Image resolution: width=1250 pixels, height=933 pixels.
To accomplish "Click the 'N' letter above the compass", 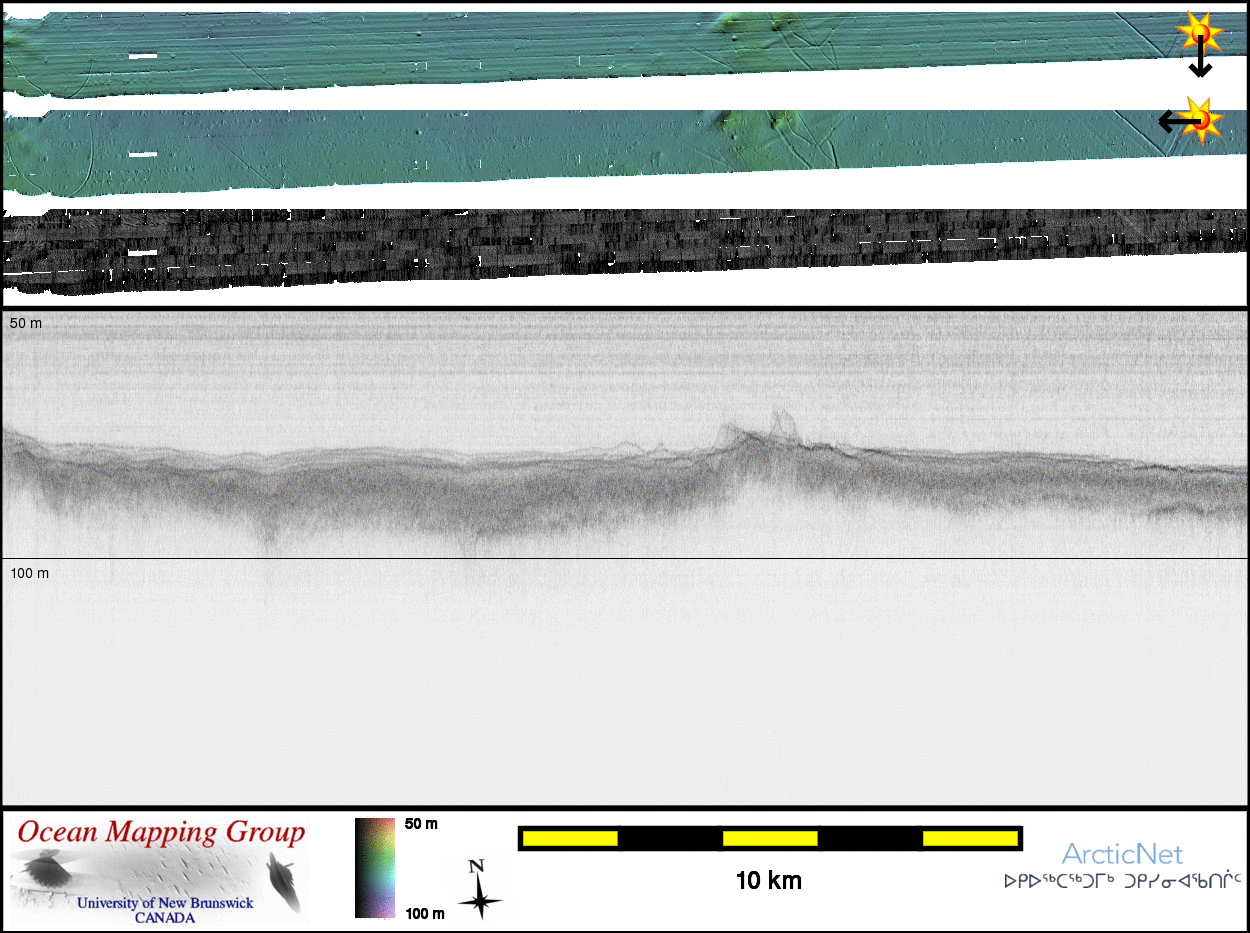I will [477, 866].
